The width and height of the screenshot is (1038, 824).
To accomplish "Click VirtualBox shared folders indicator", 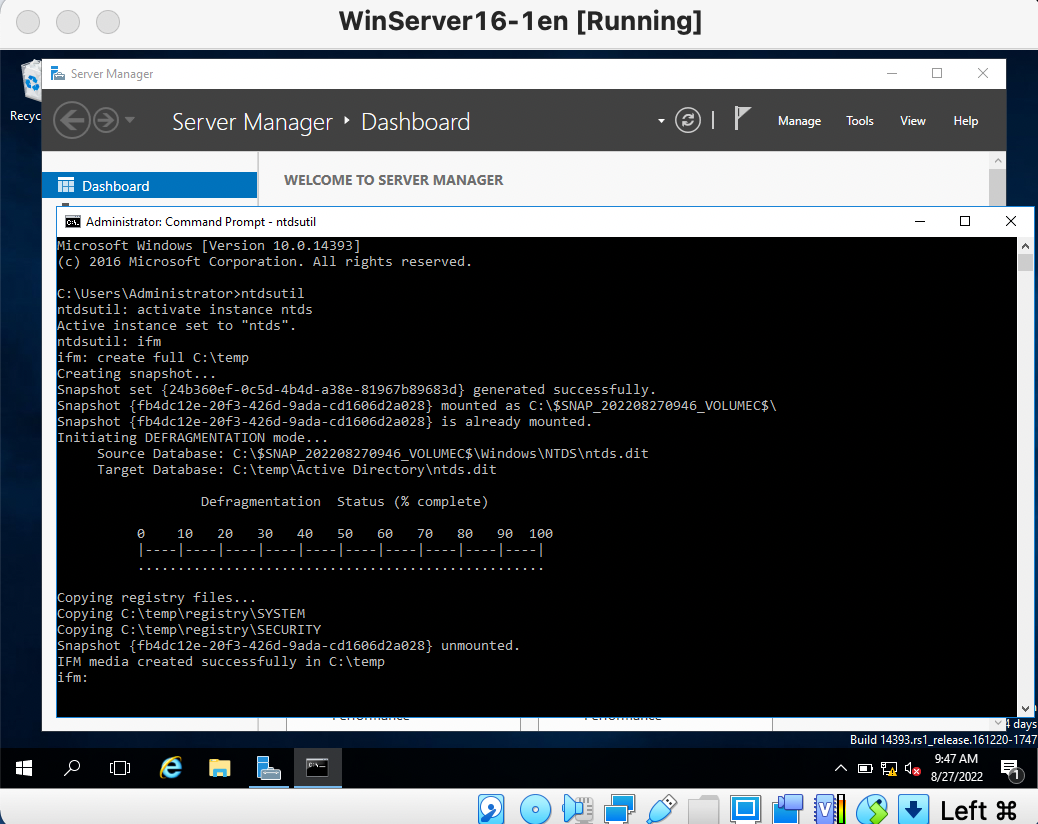I will click(x=703, y=809).
